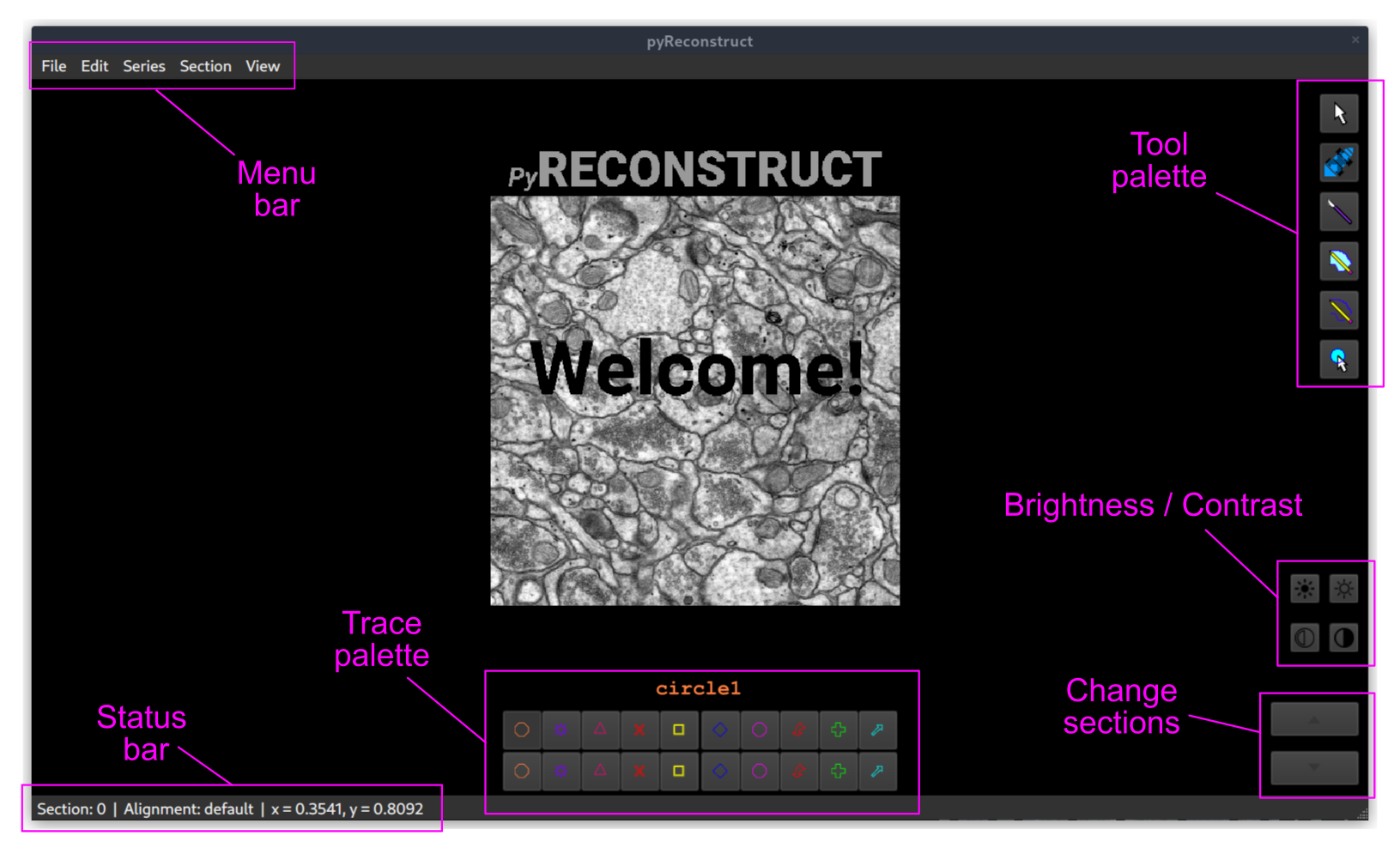Select pink triangle trace in upper row
This screenshot has width=1400, height=848.
coord(601,730)
